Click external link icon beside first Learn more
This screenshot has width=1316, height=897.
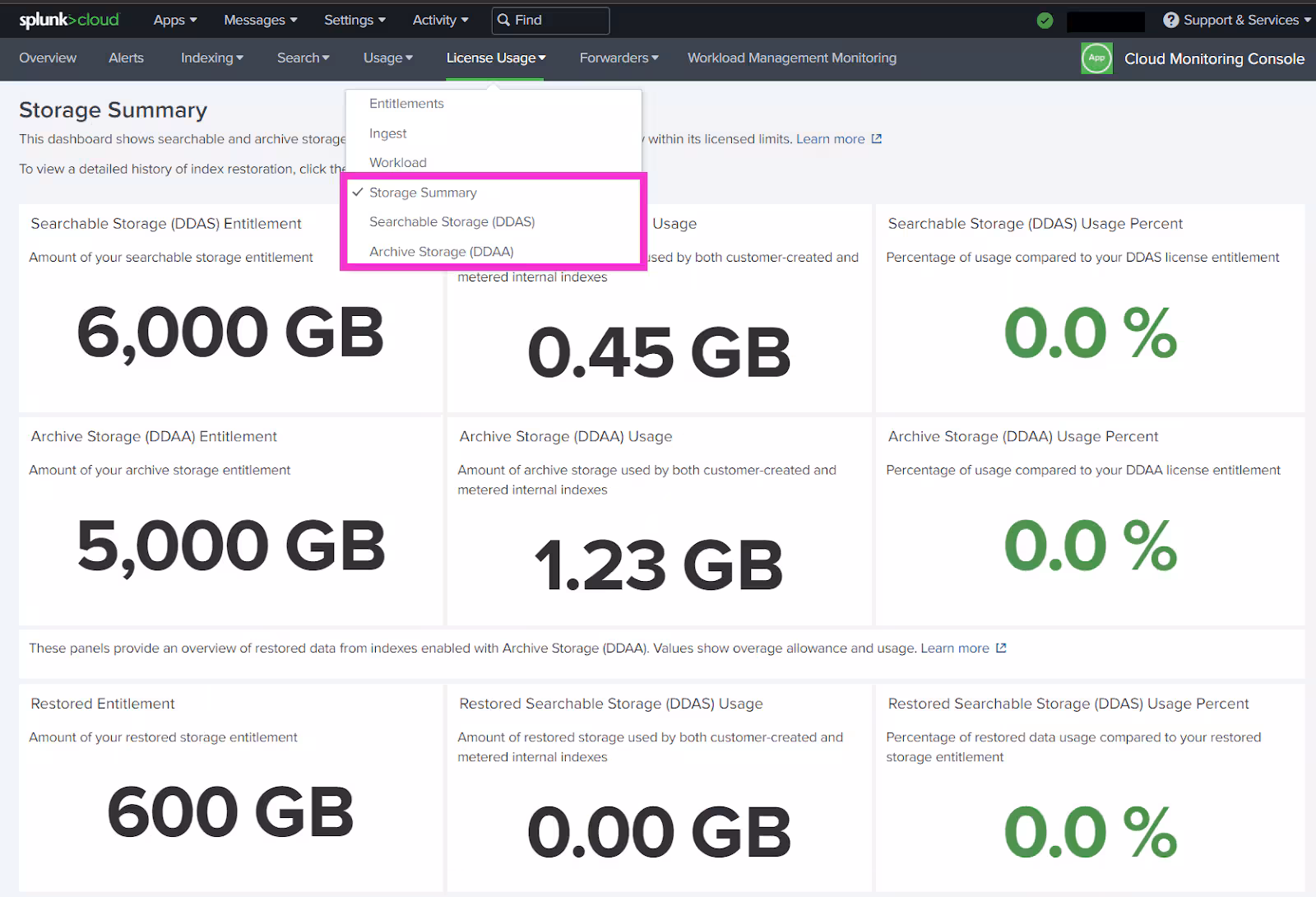click(x=877, y=139)
